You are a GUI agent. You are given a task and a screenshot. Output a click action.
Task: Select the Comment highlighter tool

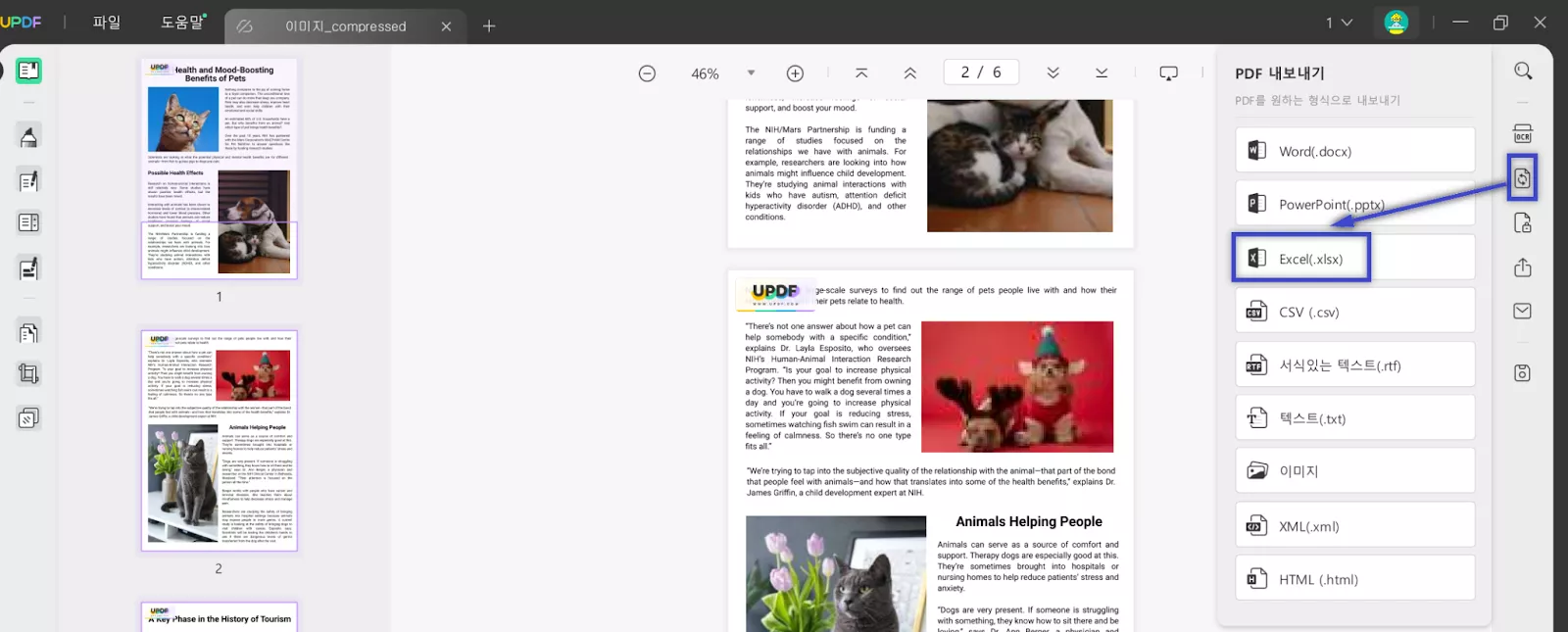[28, 137]
